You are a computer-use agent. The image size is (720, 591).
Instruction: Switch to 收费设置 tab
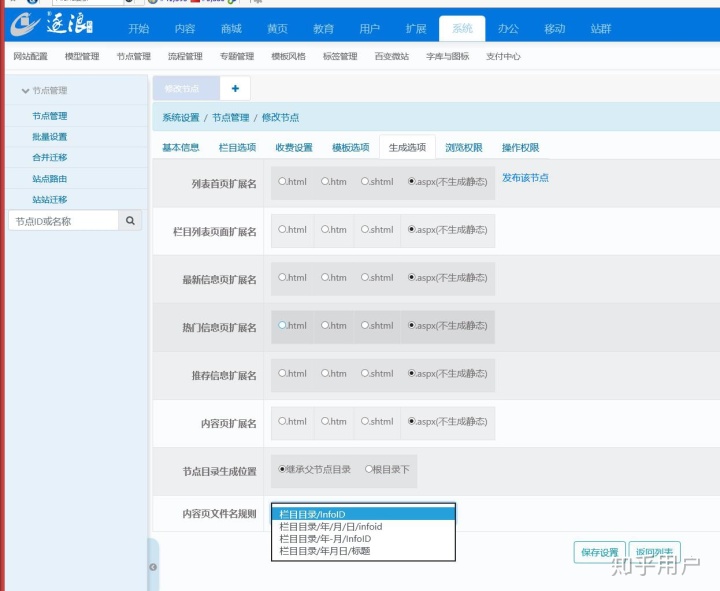point(294,147)
